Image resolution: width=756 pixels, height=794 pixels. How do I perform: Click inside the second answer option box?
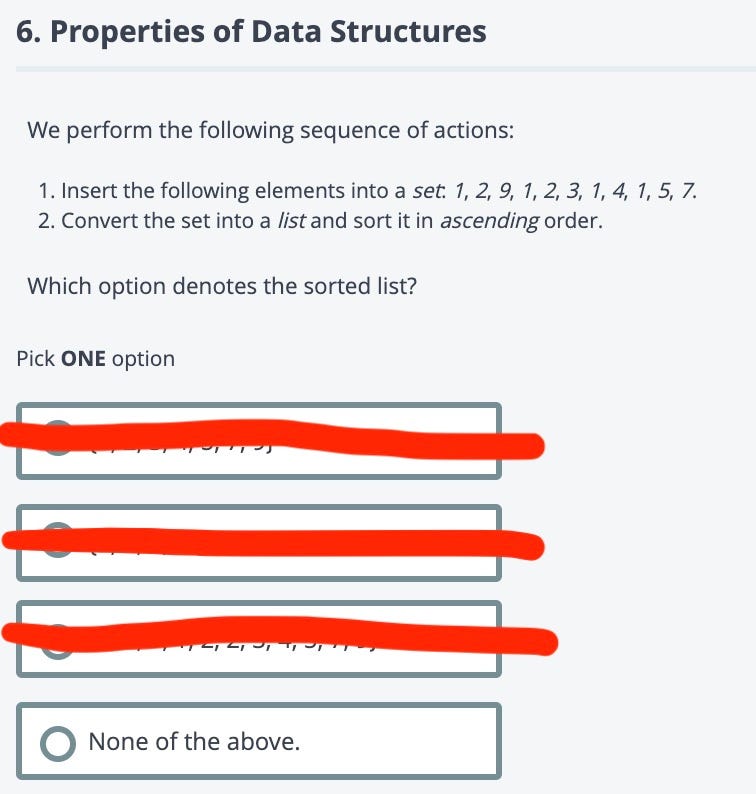(x=259, y=542)
